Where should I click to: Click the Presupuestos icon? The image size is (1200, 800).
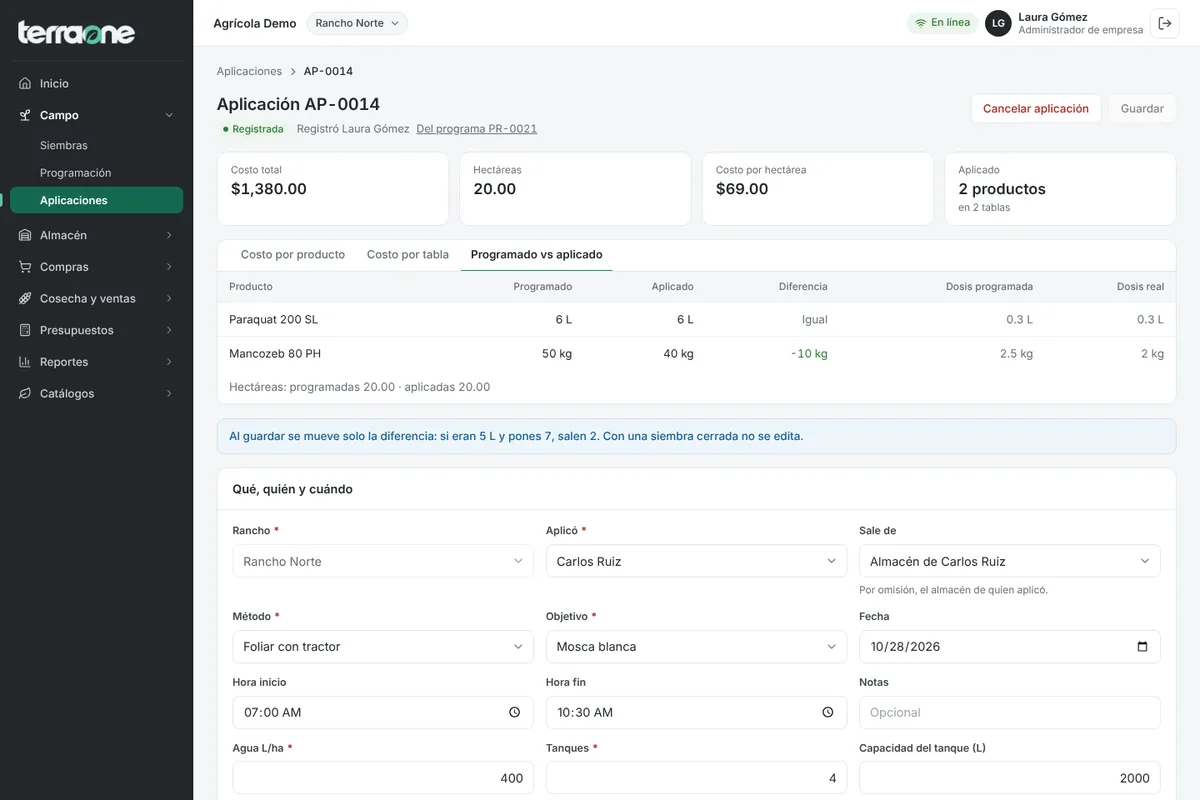point(25,330)
